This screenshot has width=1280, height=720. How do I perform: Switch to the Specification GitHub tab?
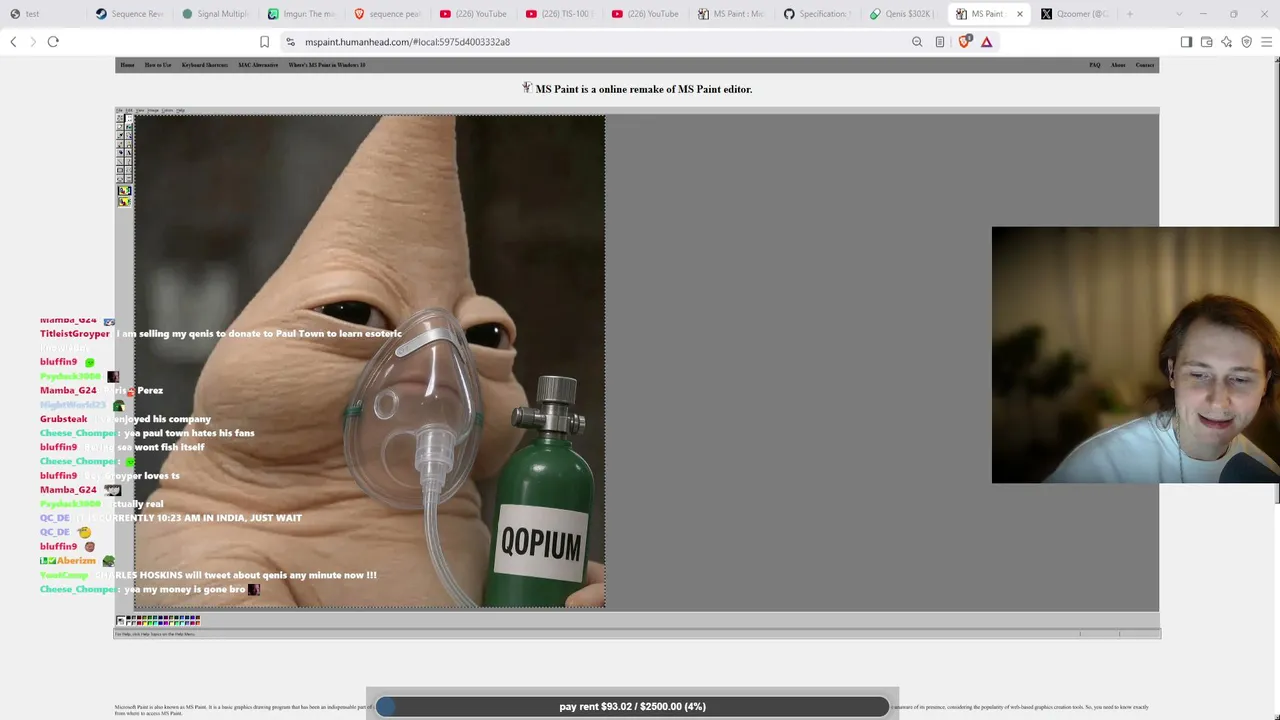818,14
